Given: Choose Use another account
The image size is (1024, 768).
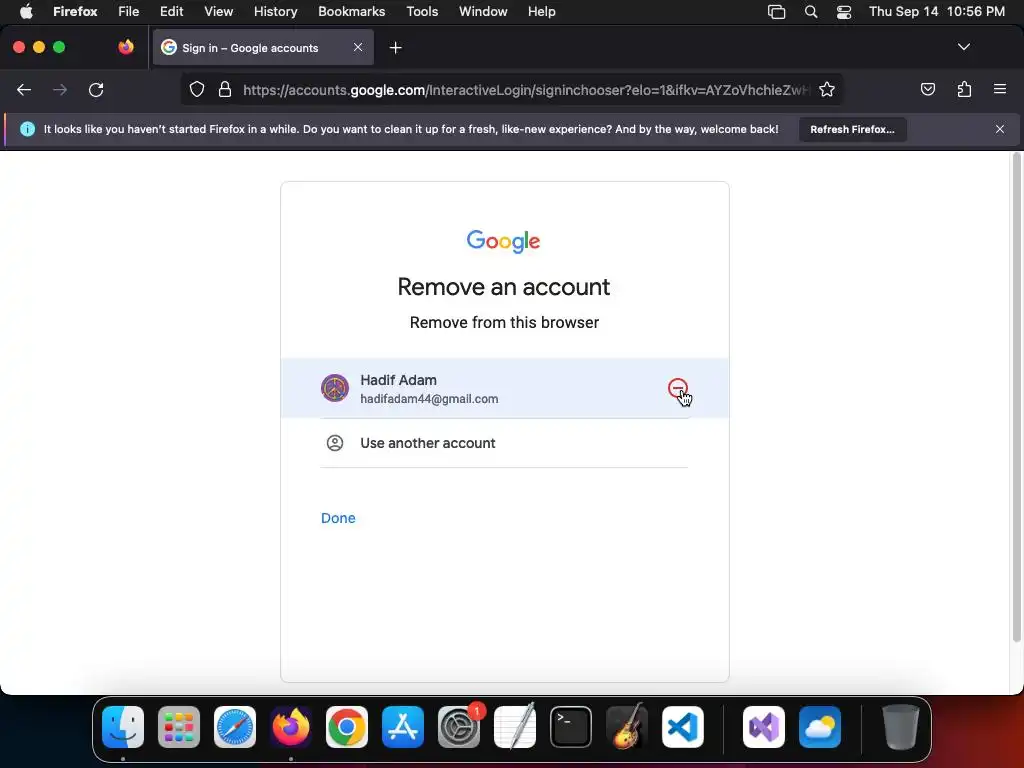Looking at the screenshot, I should tap(505, 443).
